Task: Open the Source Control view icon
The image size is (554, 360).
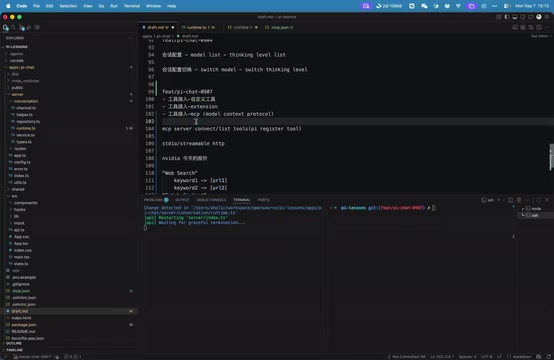Action: (22, 27)
